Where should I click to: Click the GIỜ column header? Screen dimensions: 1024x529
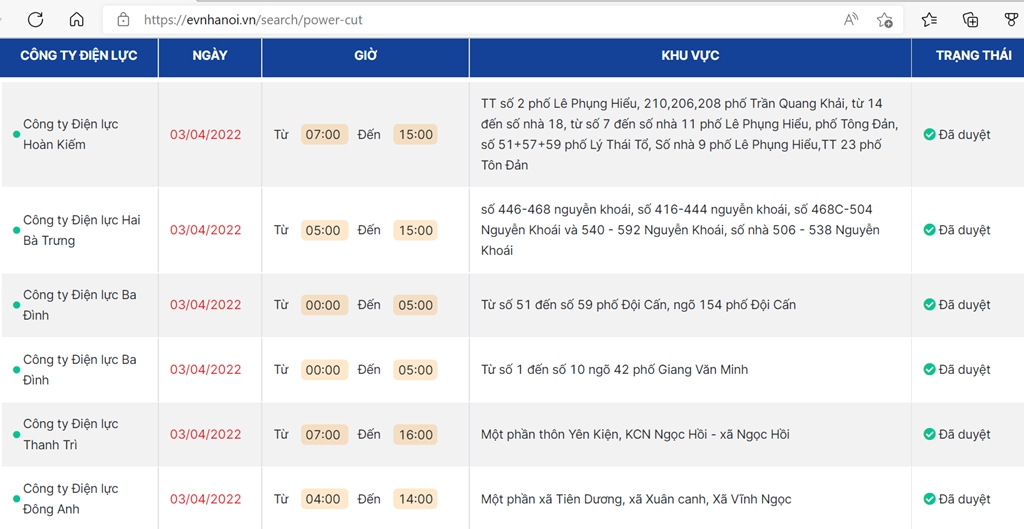click(x=366, y=56)
